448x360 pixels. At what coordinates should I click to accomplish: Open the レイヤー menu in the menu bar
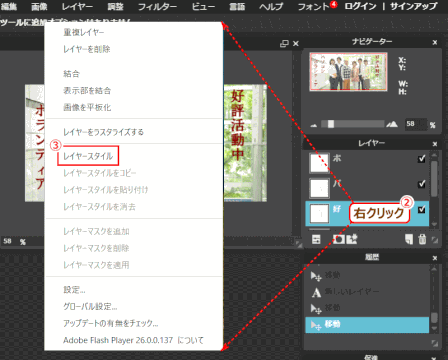pyautogui.click(x=77, y=6)
